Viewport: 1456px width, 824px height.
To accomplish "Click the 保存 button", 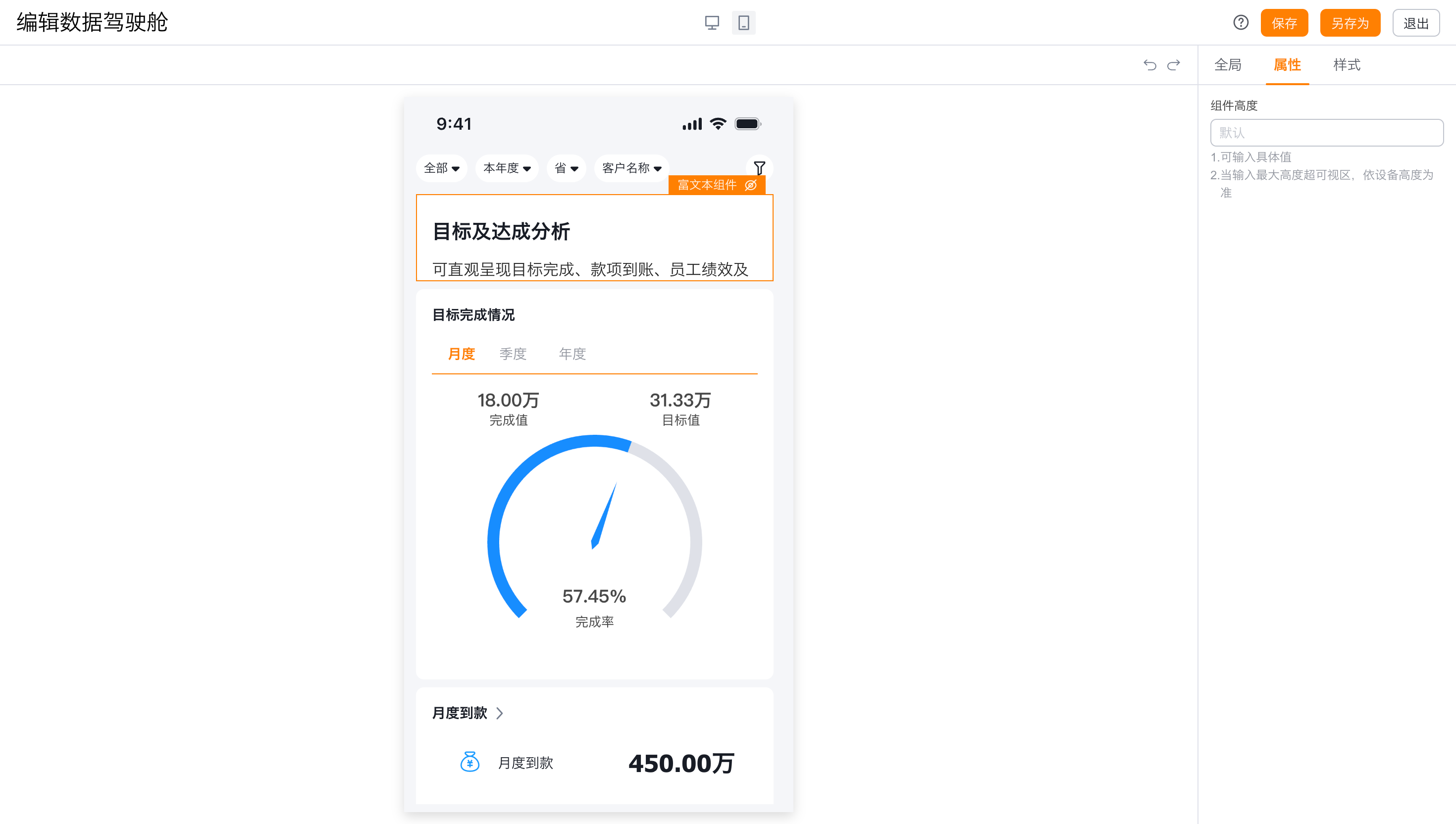I will 1284,23.
